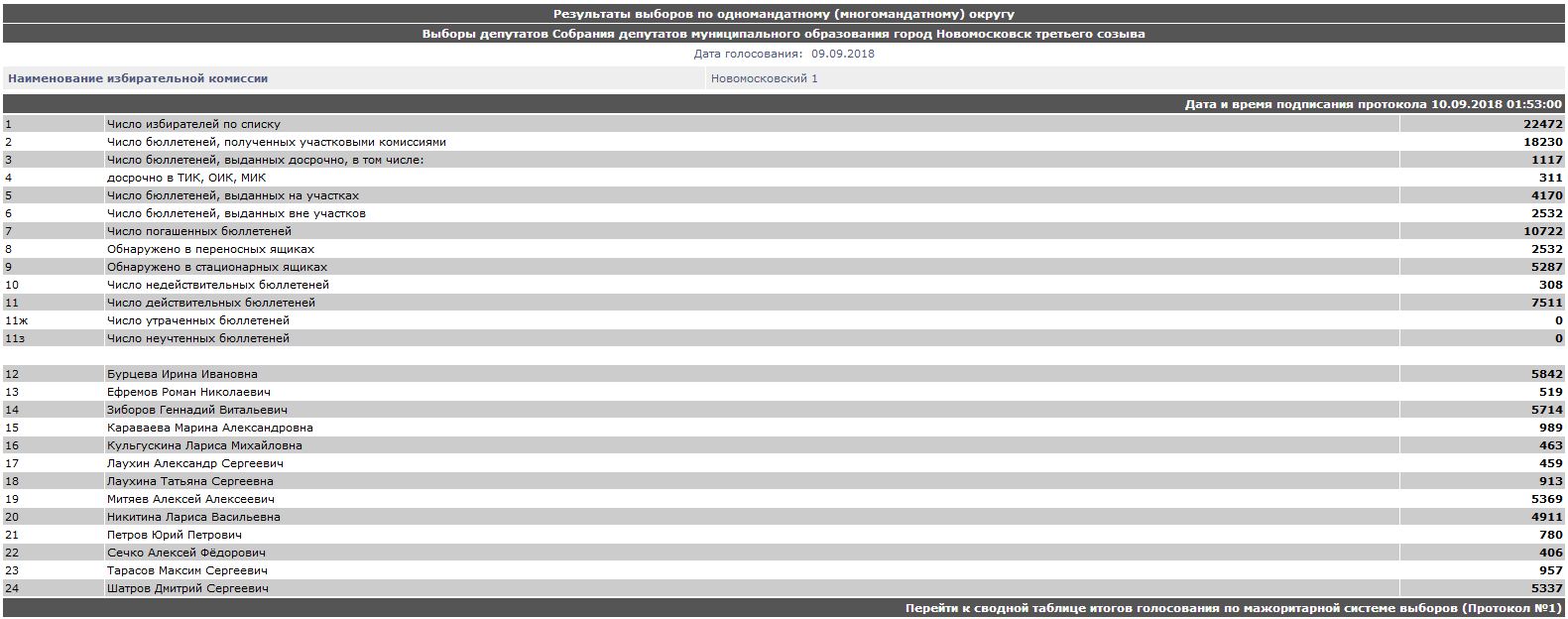
Task: Click the Дата голосования 09.09.2018 text
Action: (x=784, y=54)
